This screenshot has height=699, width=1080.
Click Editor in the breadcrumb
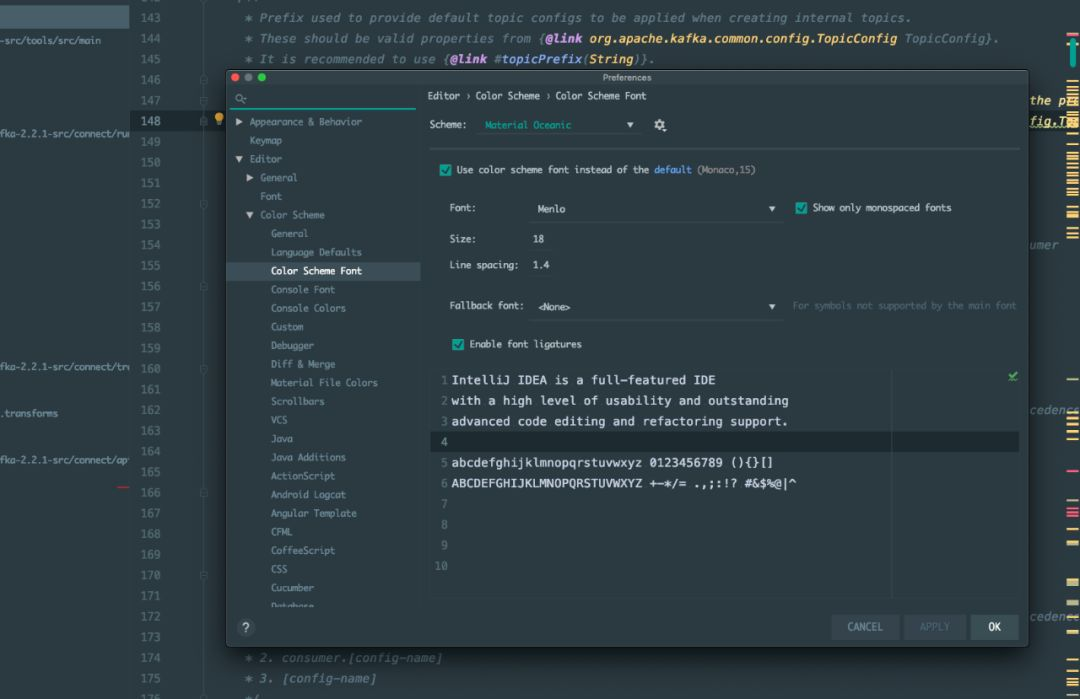[443, 96]
